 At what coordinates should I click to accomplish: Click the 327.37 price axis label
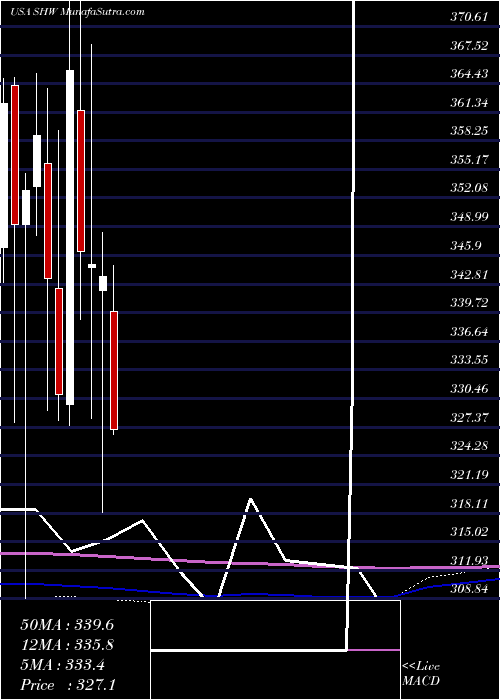point(470,417)
